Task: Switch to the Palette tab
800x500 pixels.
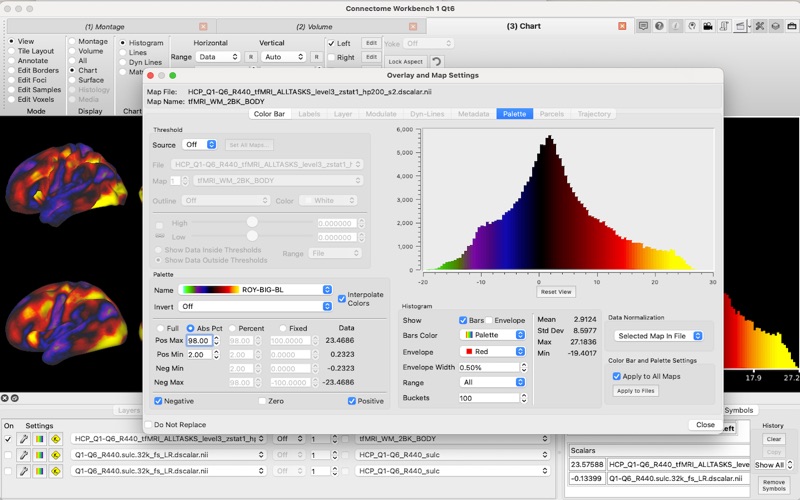Action: pyautogui.click(x=514, y=114)
